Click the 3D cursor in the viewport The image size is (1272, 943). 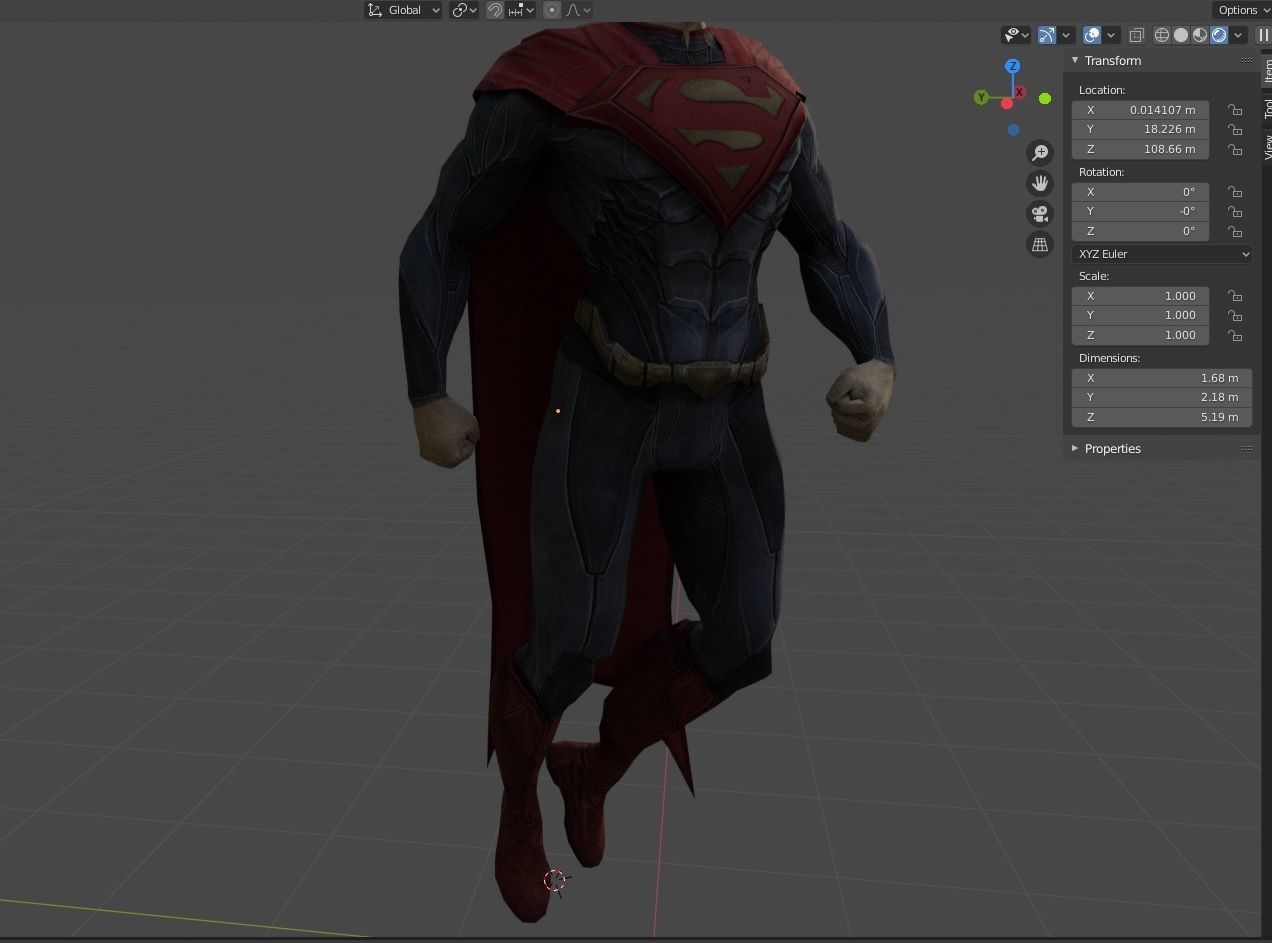coord(555,880)
